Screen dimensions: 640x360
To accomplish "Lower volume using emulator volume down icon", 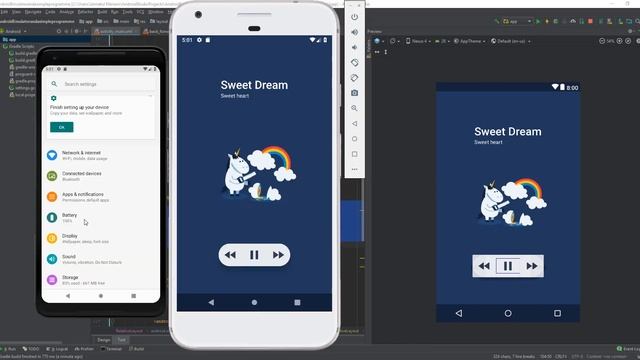I will [x=355, y=47].
